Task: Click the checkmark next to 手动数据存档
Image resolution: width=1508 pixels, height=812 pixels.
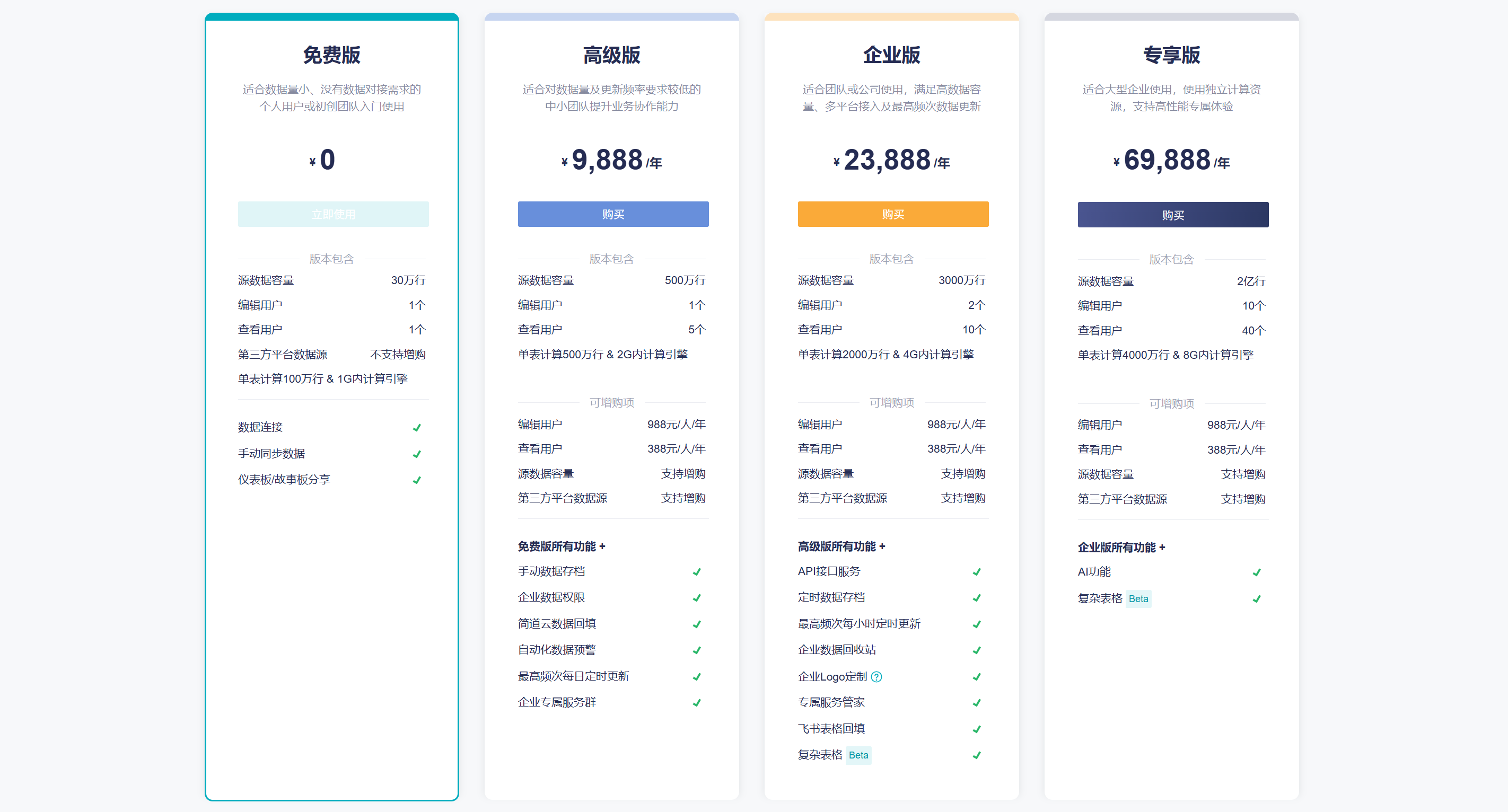Action: pyautogui.click(x=697, y=572)
